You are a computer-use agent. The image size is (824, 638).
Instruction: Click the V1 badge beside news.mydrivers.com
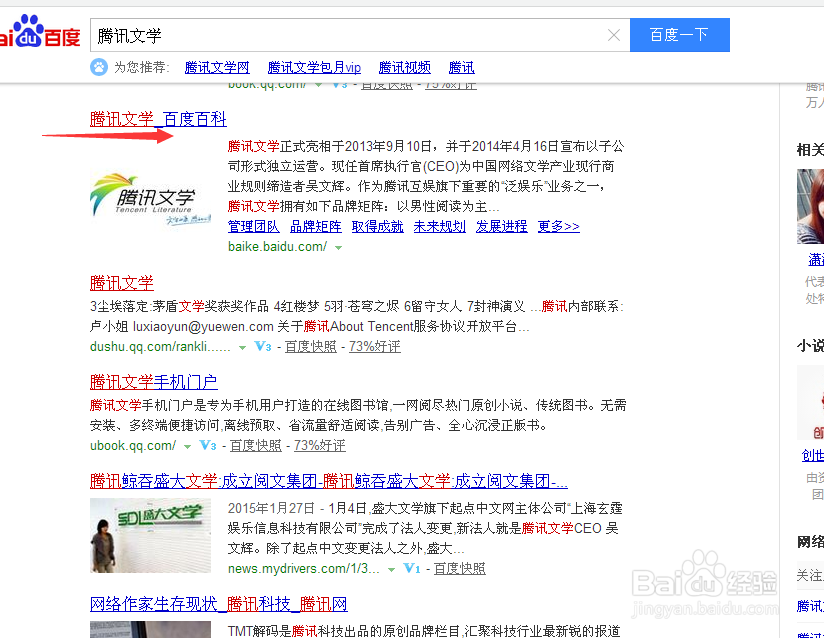pos(412,568)
